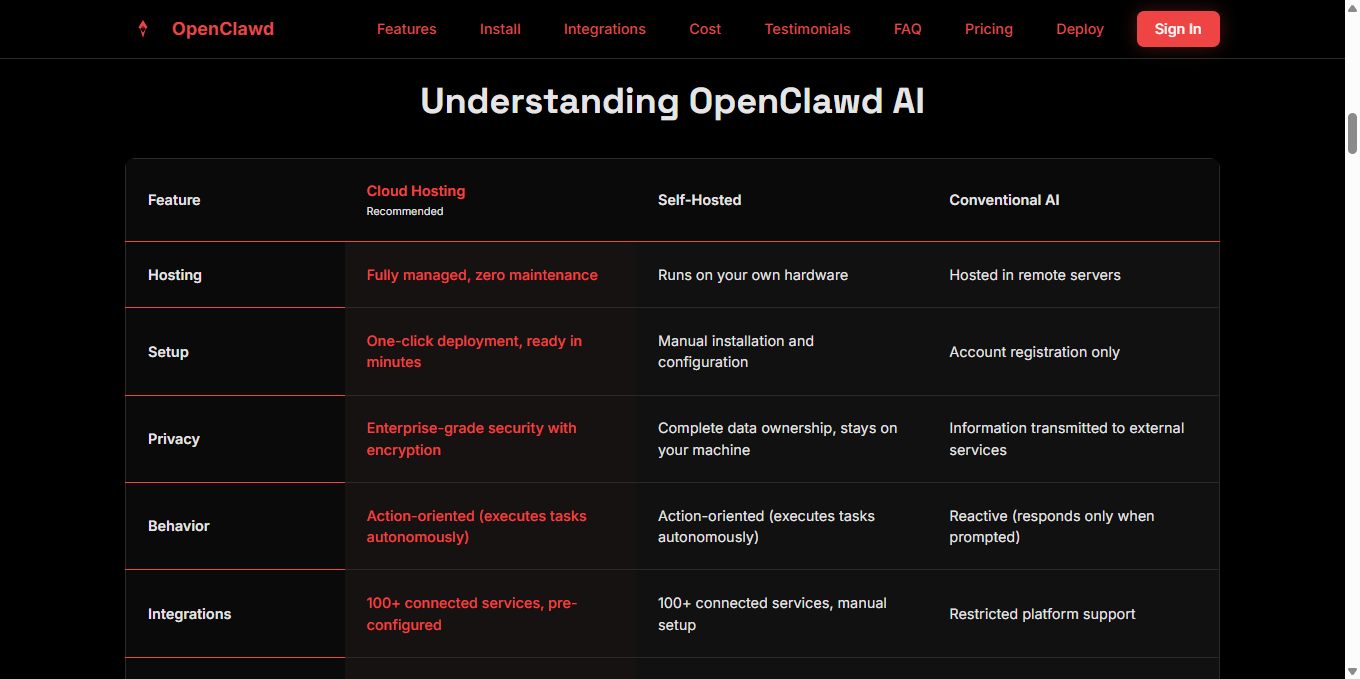Click the OpenClawd flame logo icon

point(143,29)
